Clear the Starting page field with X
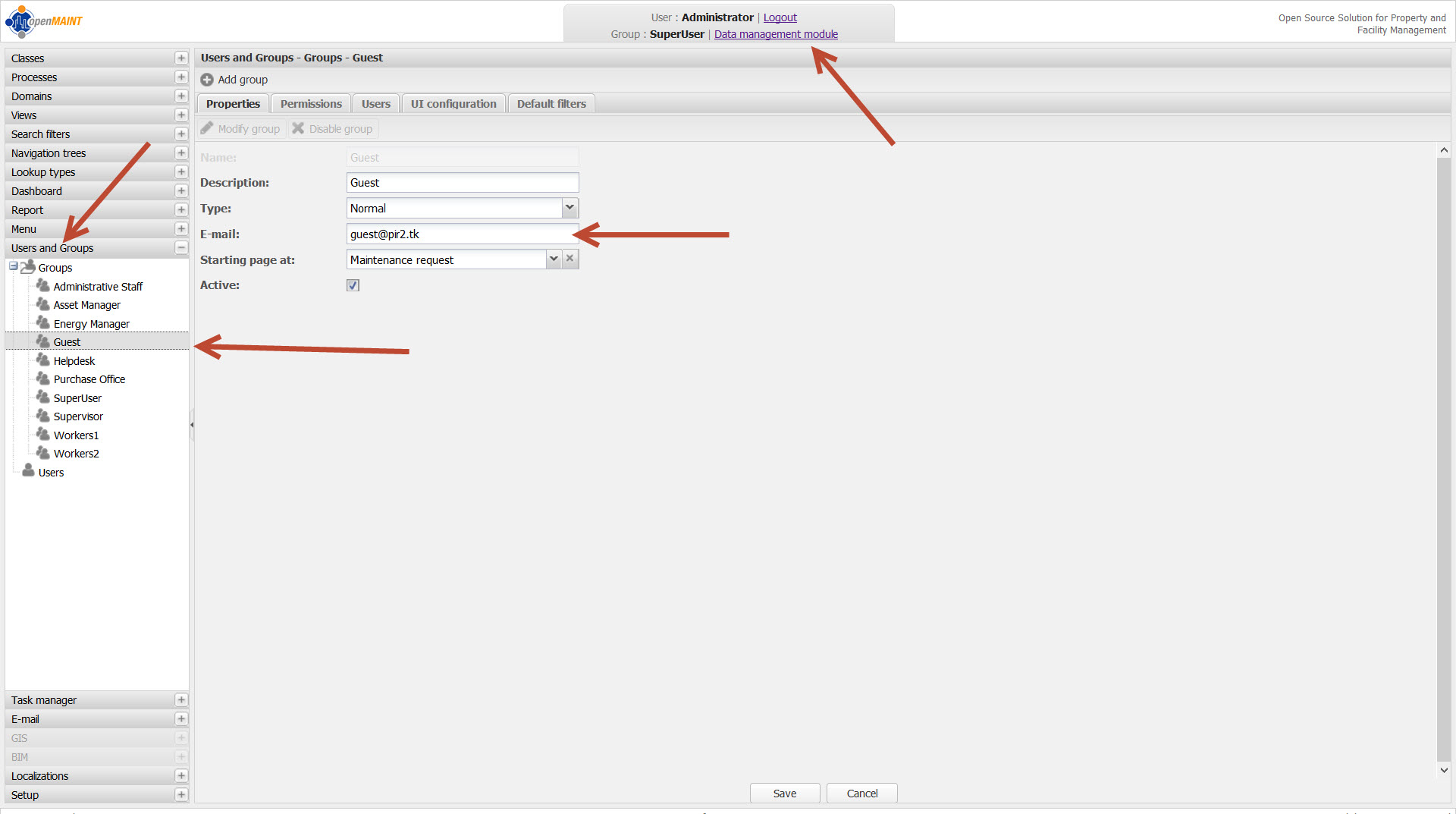Viewport: 1456px width, 814px height. (x=570, y=259)
